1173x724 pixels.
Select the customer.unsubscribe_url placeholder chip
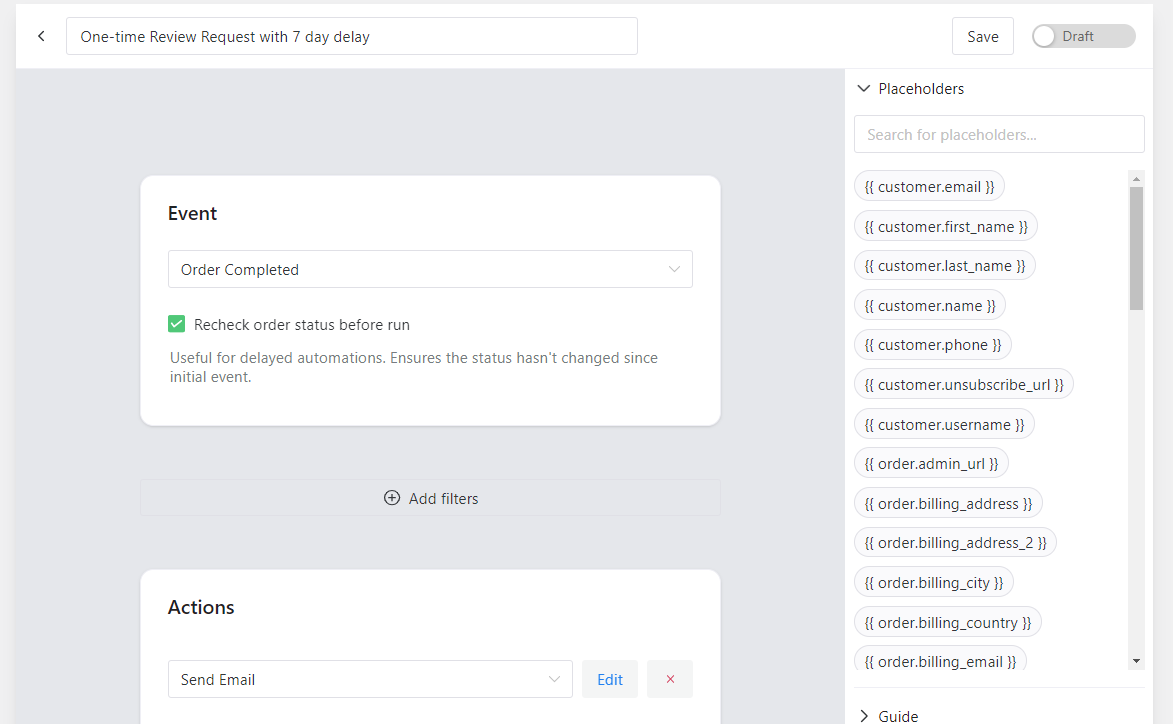(964, 384)
